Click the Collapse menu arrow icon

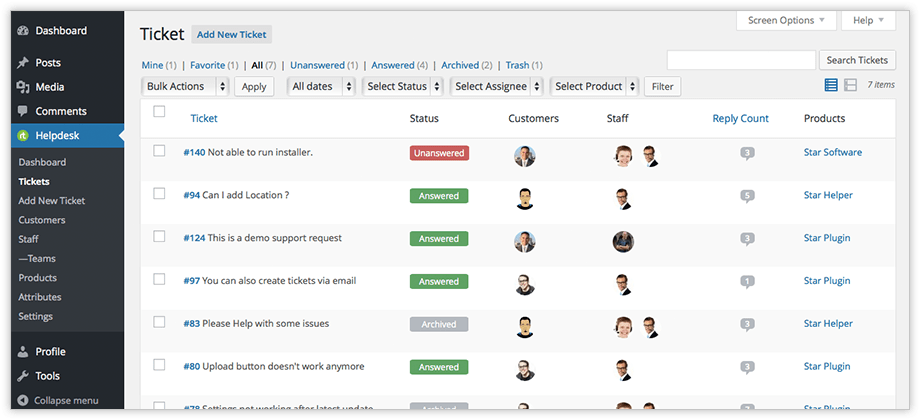point(23,401)
